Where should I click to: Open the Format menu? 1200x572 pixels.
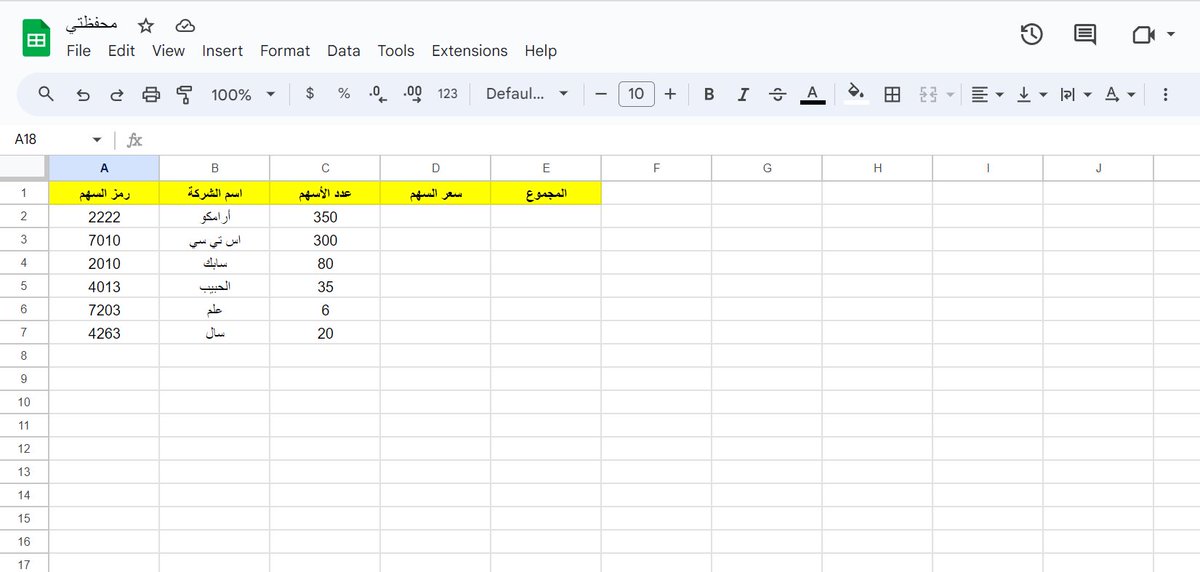point(285,50)
